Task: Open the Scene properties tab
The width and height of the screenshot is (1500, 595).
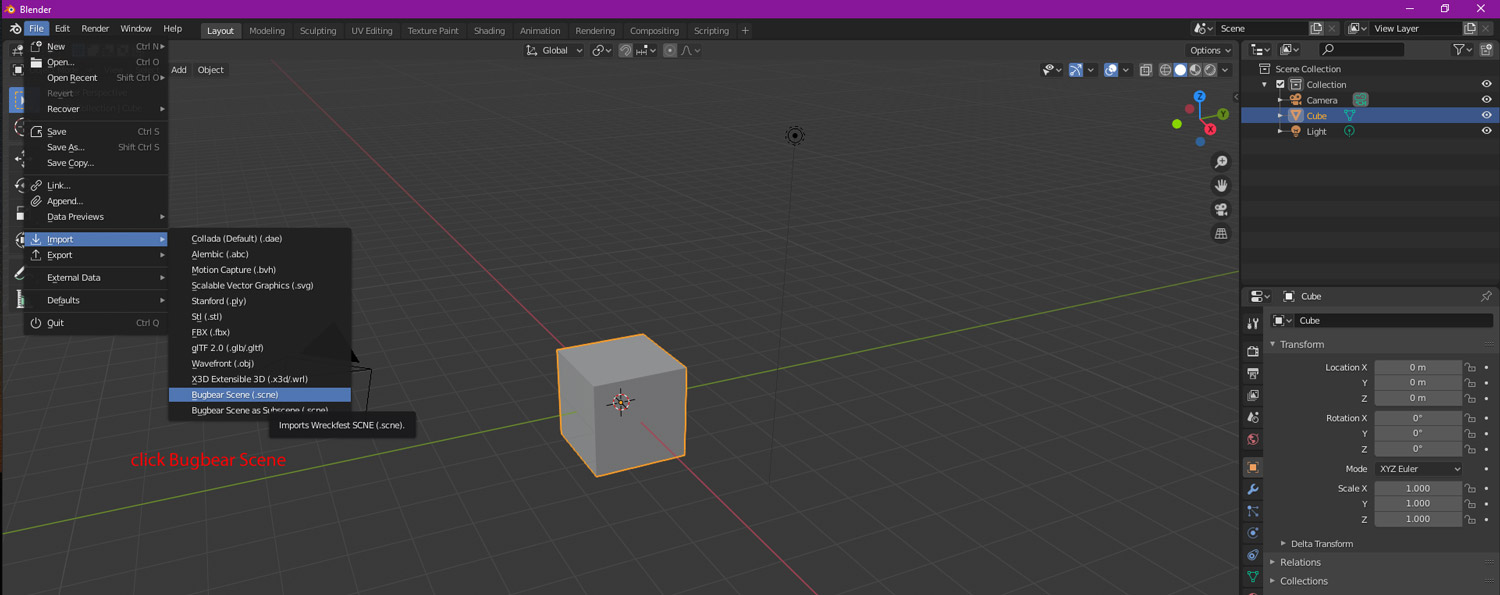Action: click(x=1253, y=417)
